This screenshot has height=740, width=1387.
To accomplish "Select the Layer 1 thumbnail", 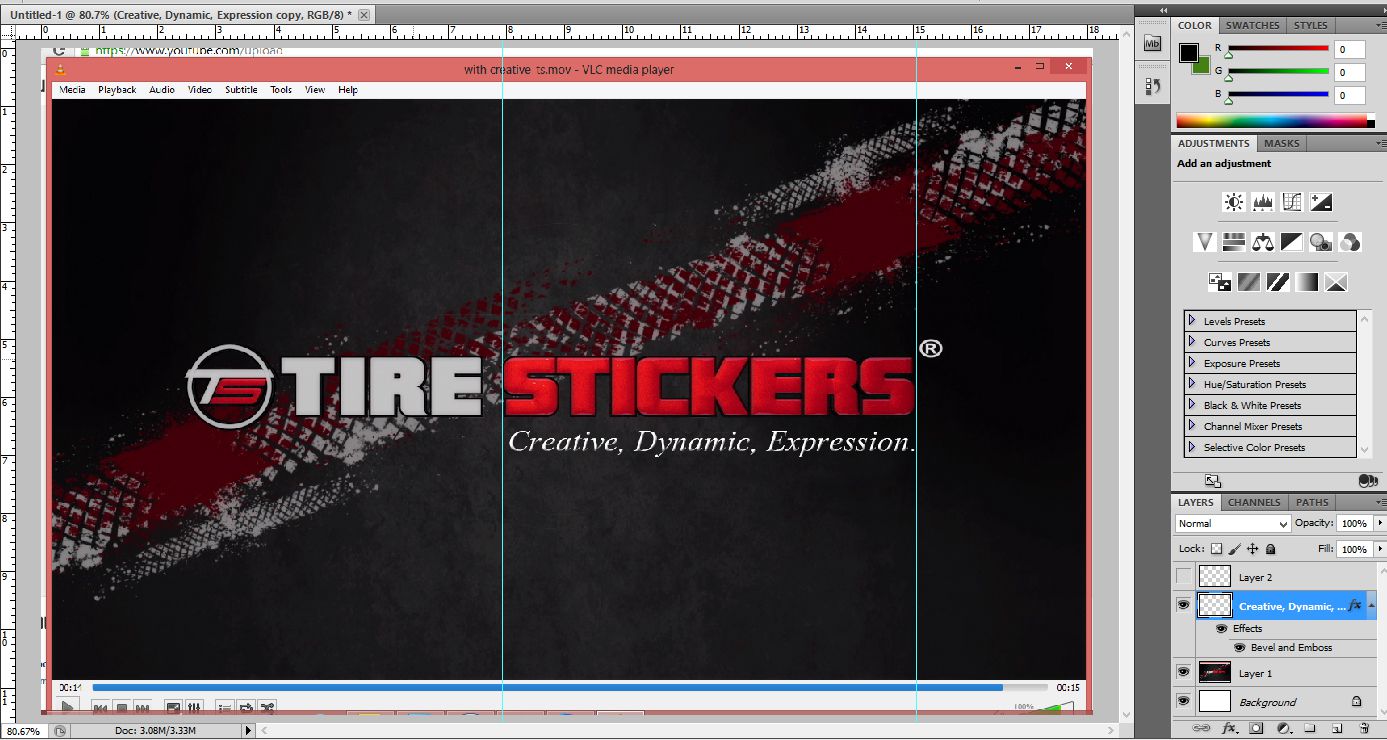I will coord(1215,672).
